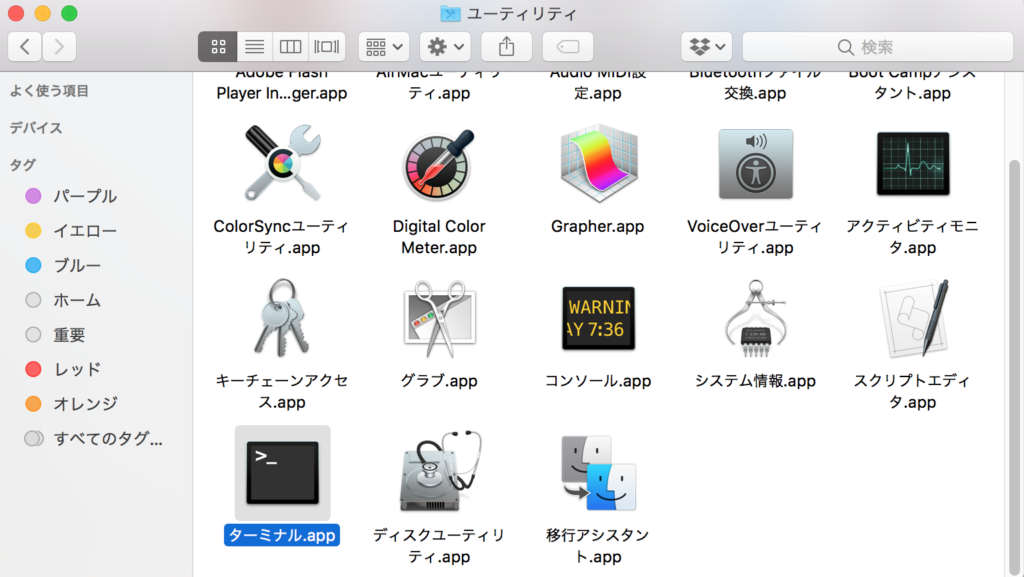Open すべてのタグ in the sidebar
1024x577 pixels.
[108, 438]
